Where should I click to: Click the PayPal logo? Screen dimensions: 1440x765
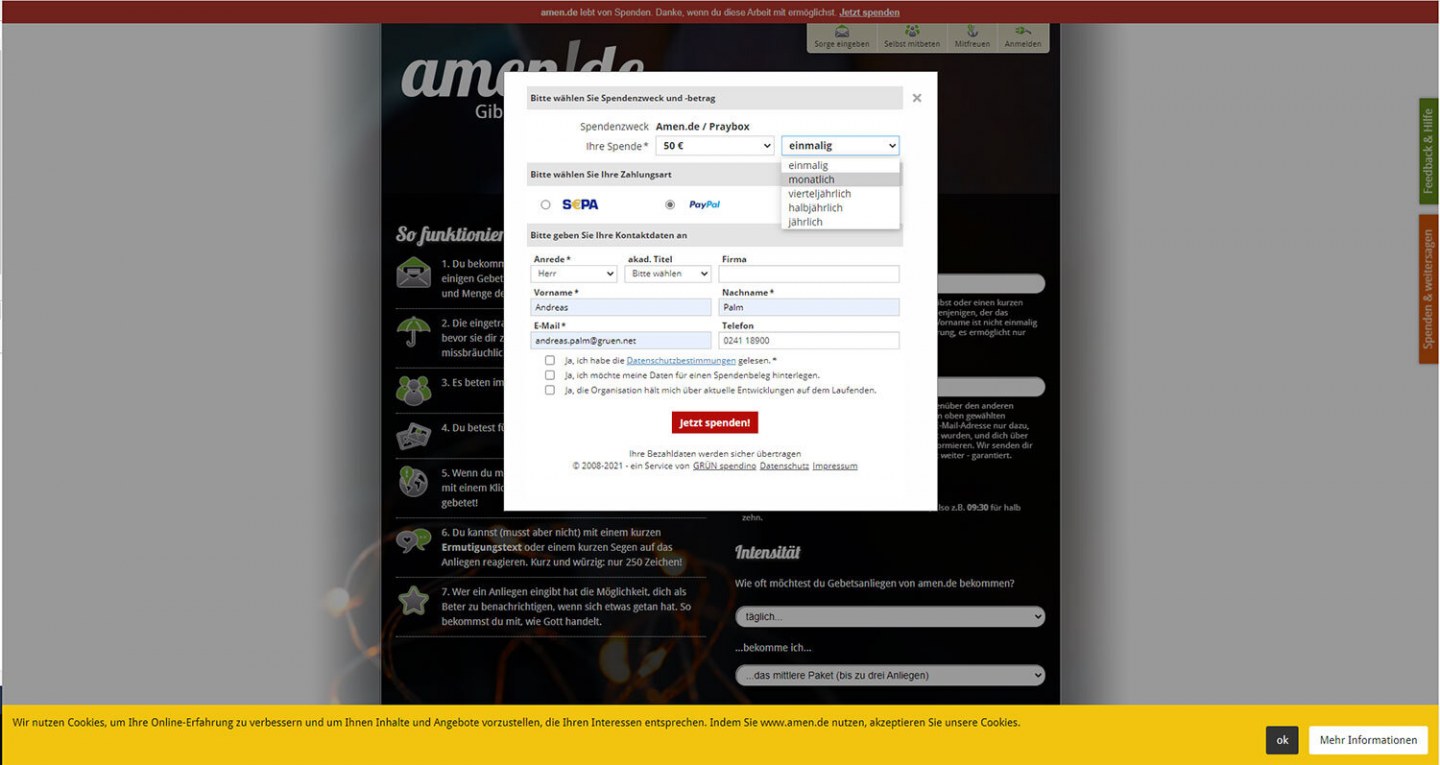(704, 204)
